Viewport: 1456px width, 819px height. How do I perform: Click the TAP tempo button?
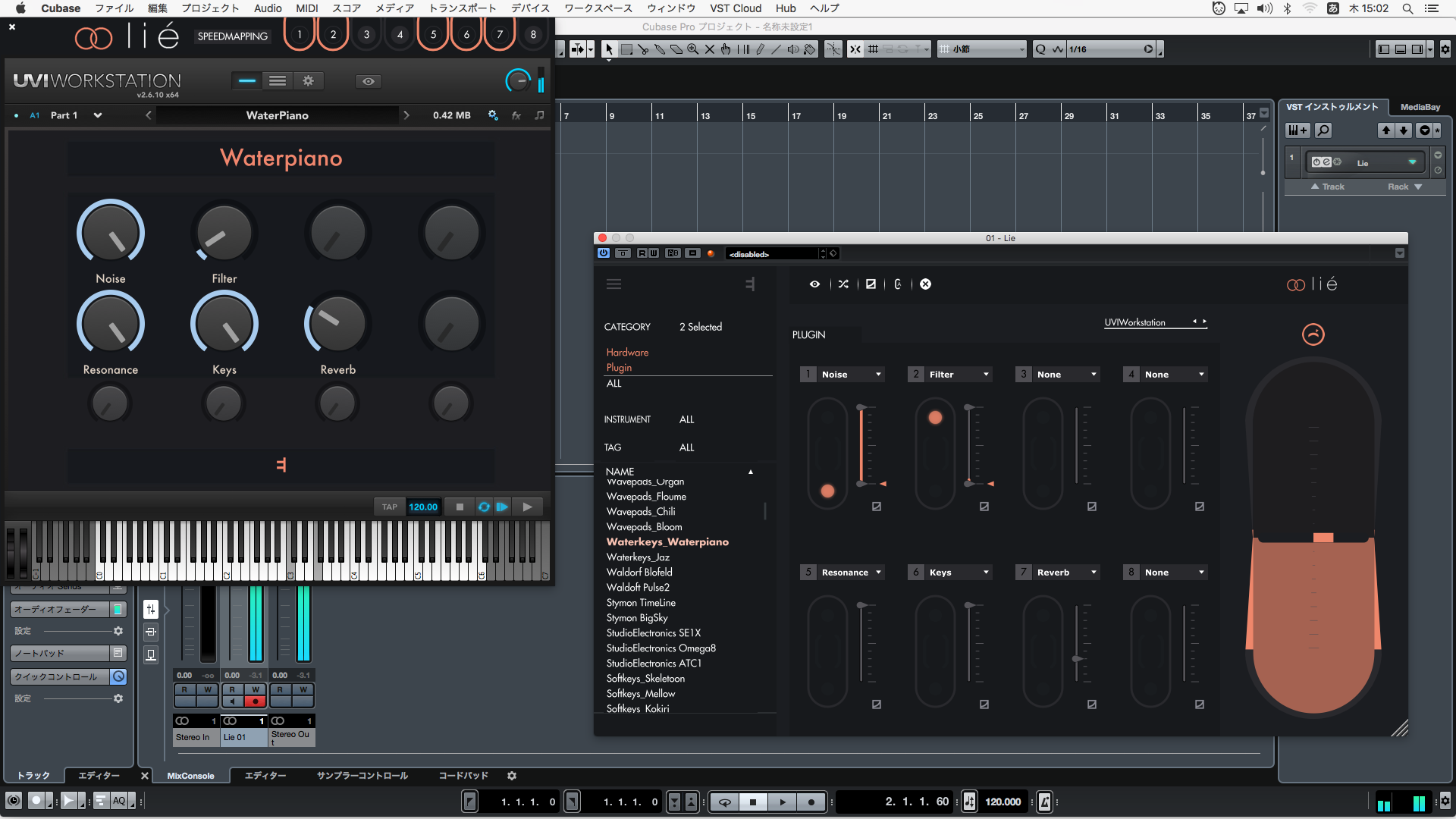pyautogui.click(x=390, y=507)
